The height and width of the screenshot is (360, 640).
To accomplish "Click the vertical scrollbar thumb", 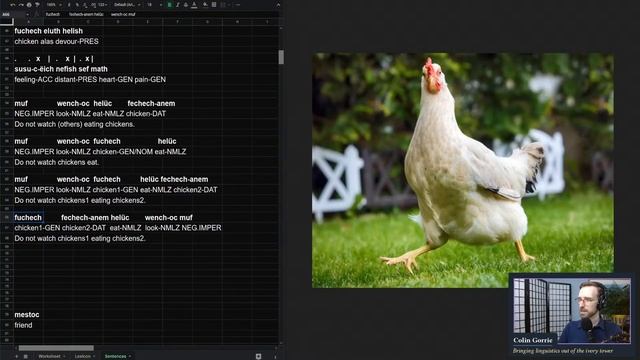I will [281, 57].
